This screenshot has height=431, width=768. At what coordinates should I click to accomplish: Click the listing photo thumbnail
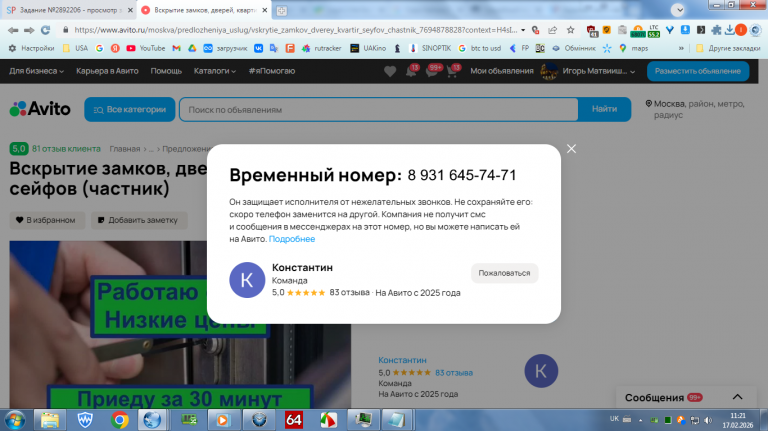[180, 324]
